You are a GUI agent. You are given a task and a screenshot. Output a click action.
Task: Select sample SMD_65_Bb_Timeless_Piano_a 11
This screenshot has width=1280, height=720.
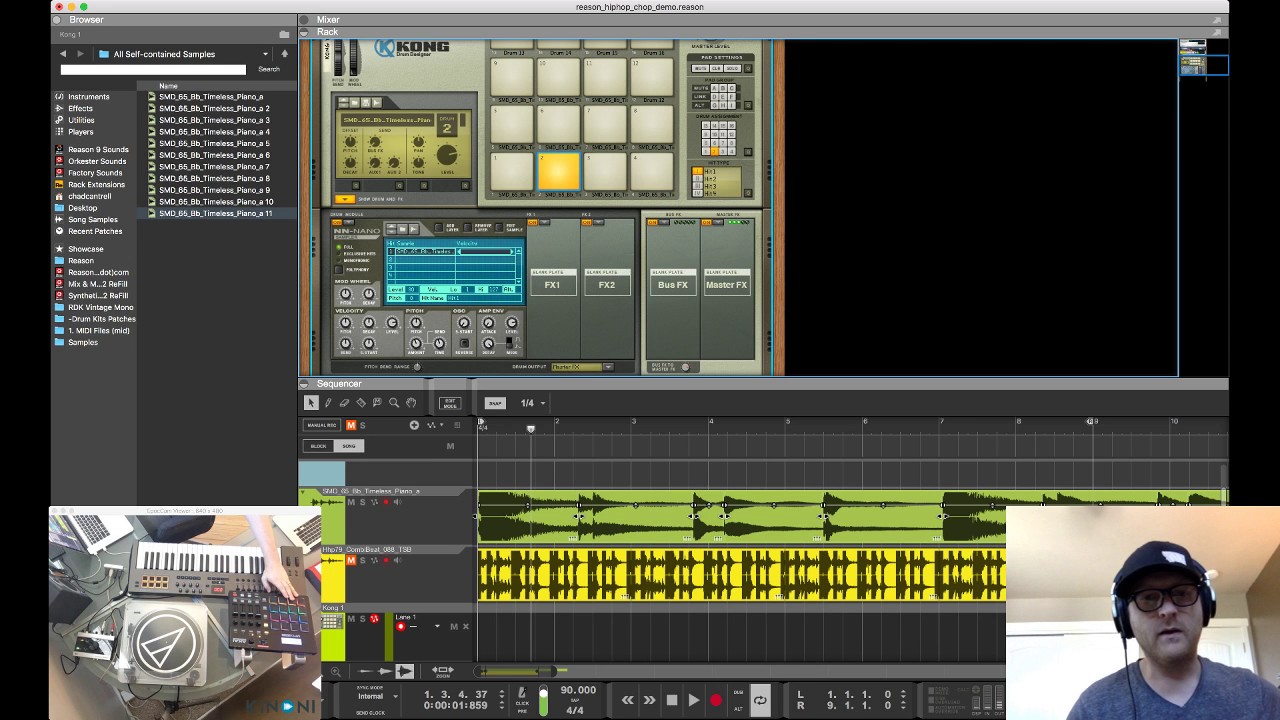click(x=215, y=213)
